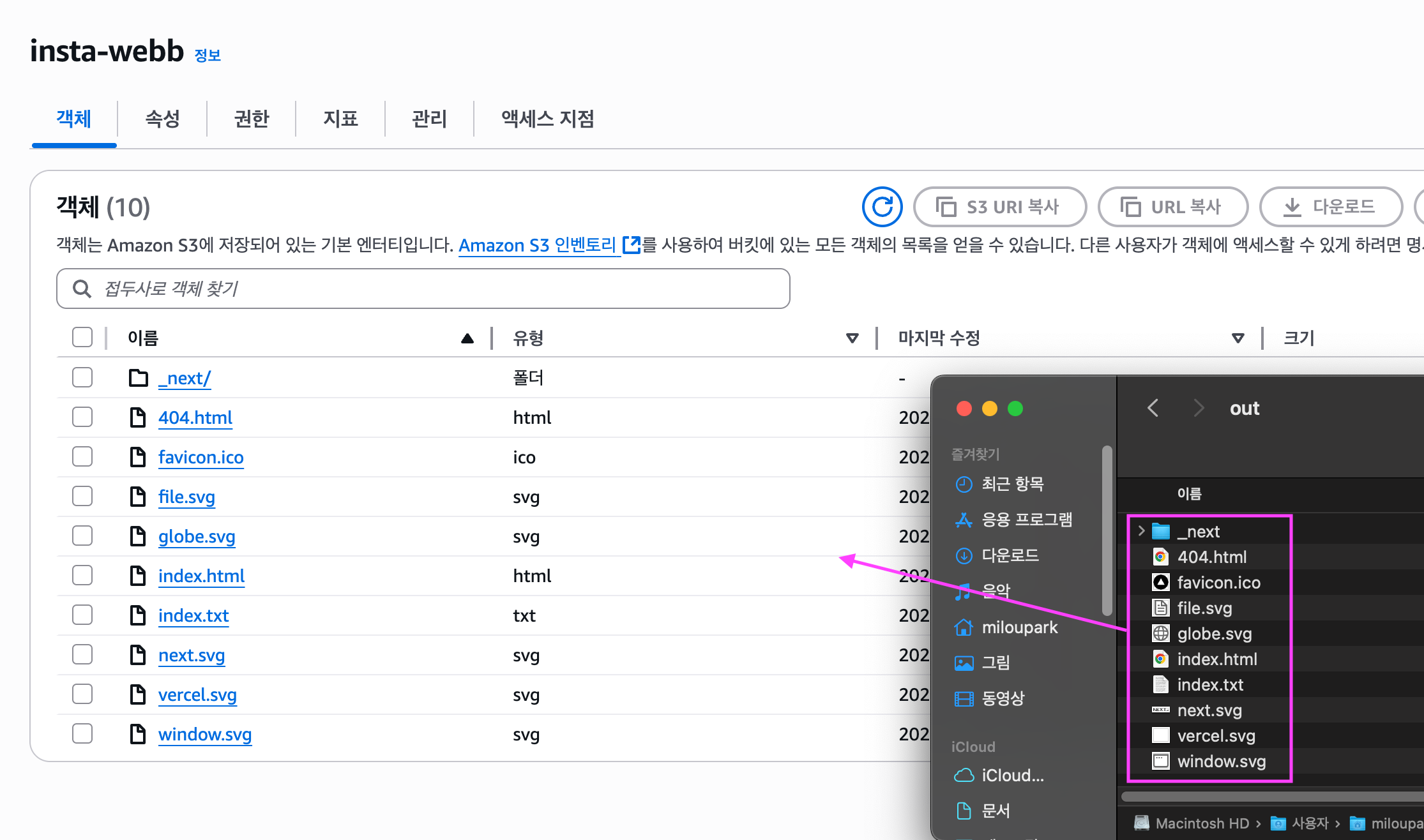Check the checkbox next to window.svg

[82, 733]
